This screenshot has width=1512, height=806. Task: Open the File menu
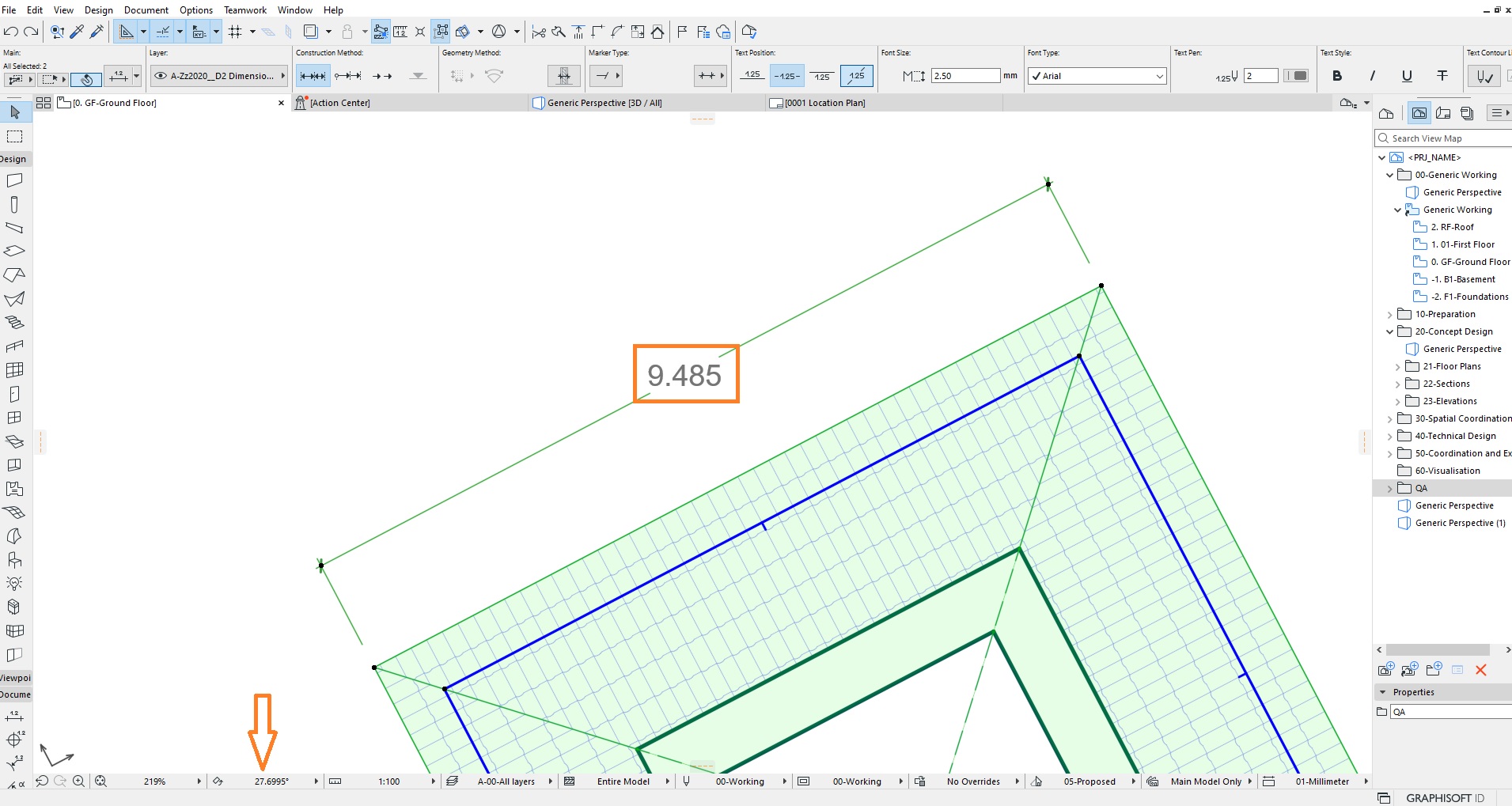pyautogui.click(x=9, y=10)
